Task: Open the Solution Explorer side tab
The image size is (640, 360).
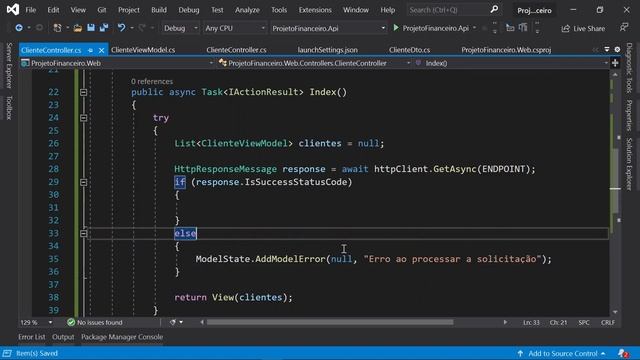Action: point(629,164)
